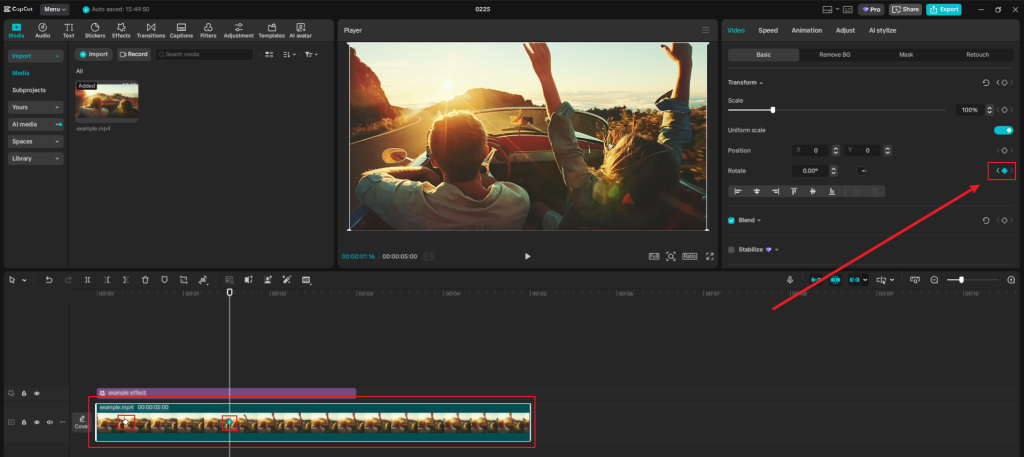Lock the main video track
This screenshot has width=1024, height=457.
pyautogui.click(x=24, y=422)
